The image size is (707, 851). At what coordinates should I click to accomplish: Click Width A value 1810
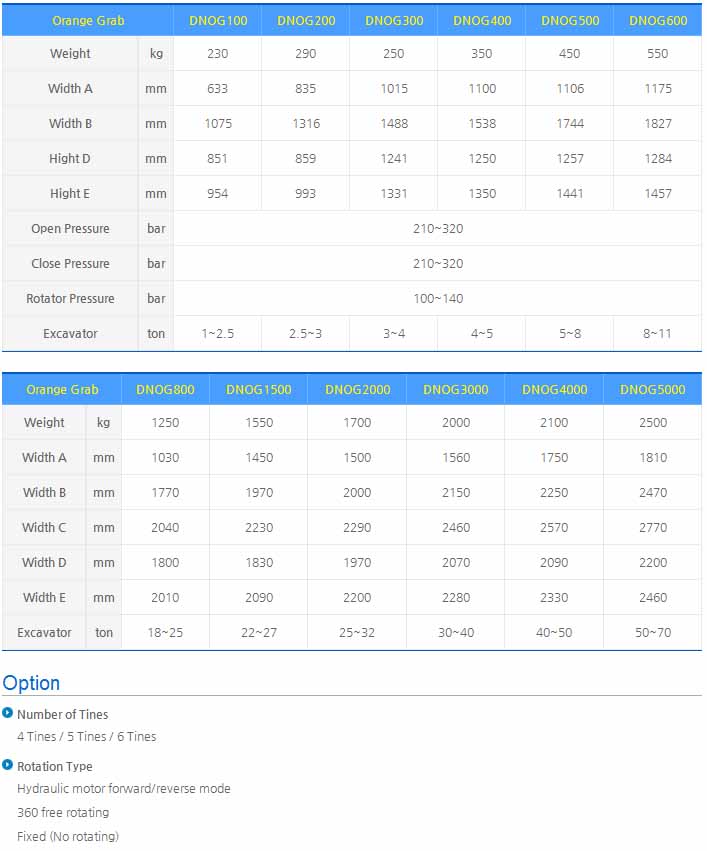click(x=653, y=458)
